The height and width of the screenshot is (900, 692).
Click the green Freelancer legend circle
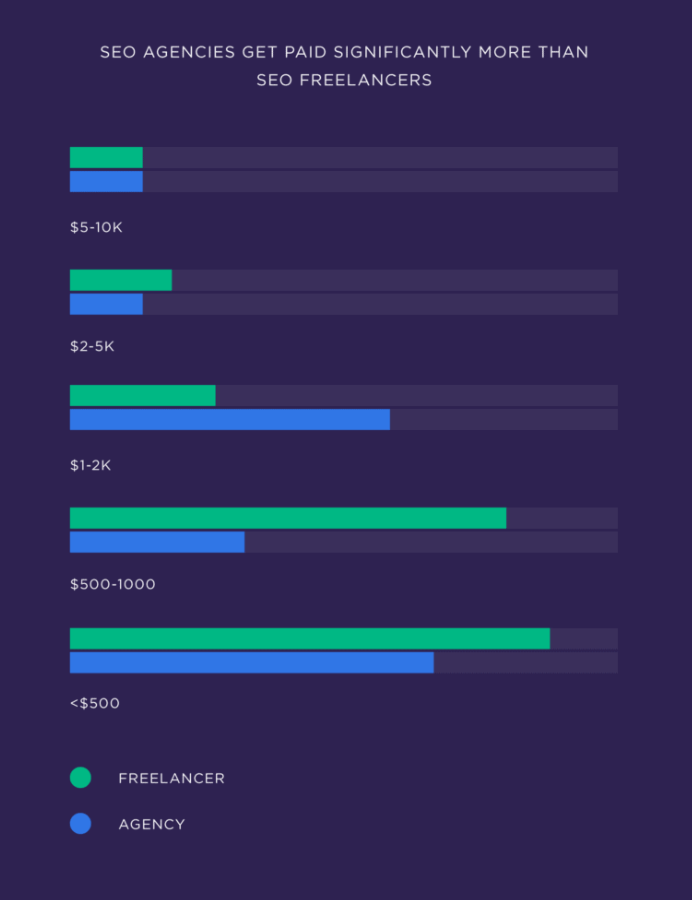pos(80,777)
